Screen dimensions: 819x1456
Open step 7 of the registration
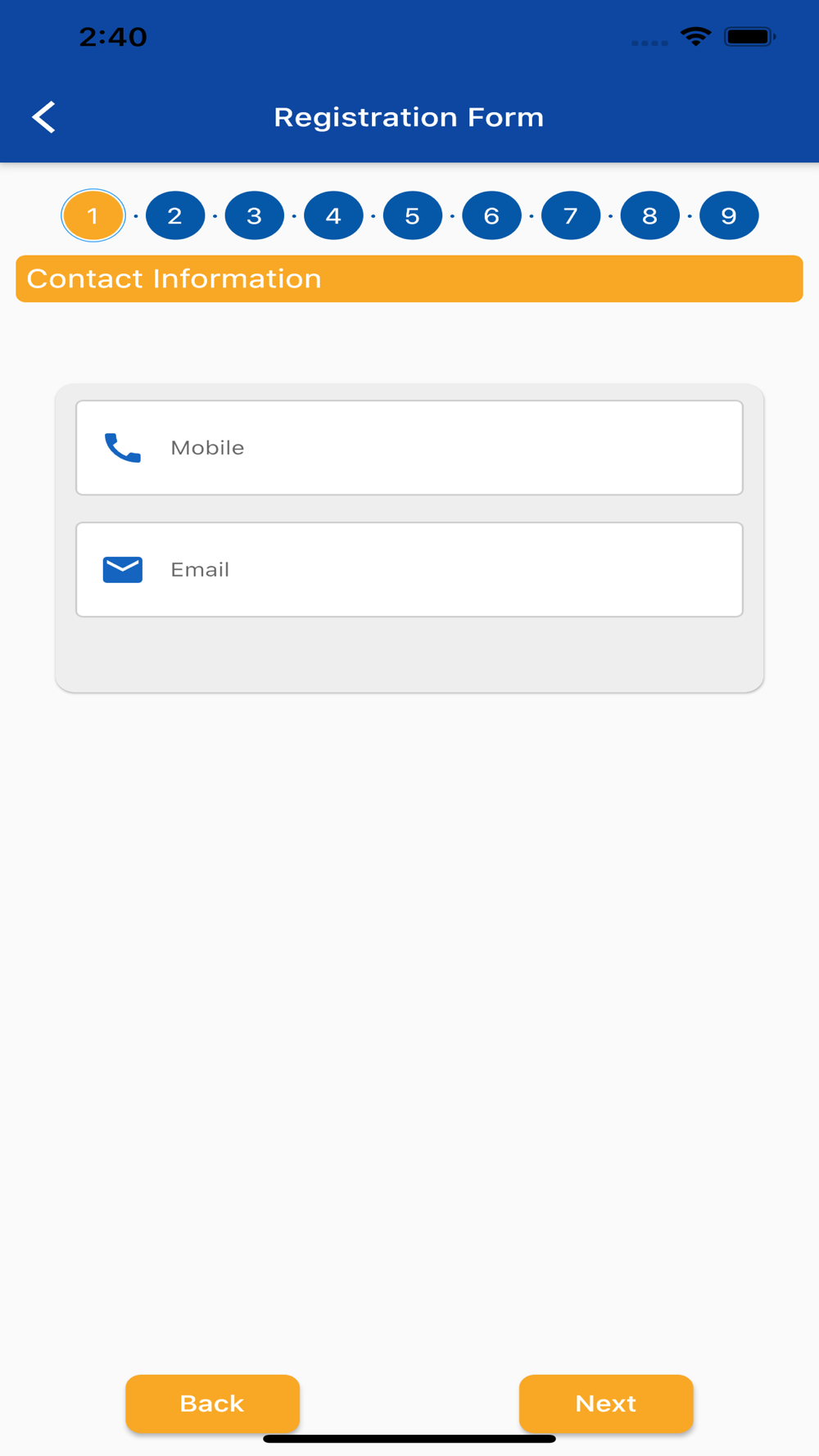coord(571,215)
